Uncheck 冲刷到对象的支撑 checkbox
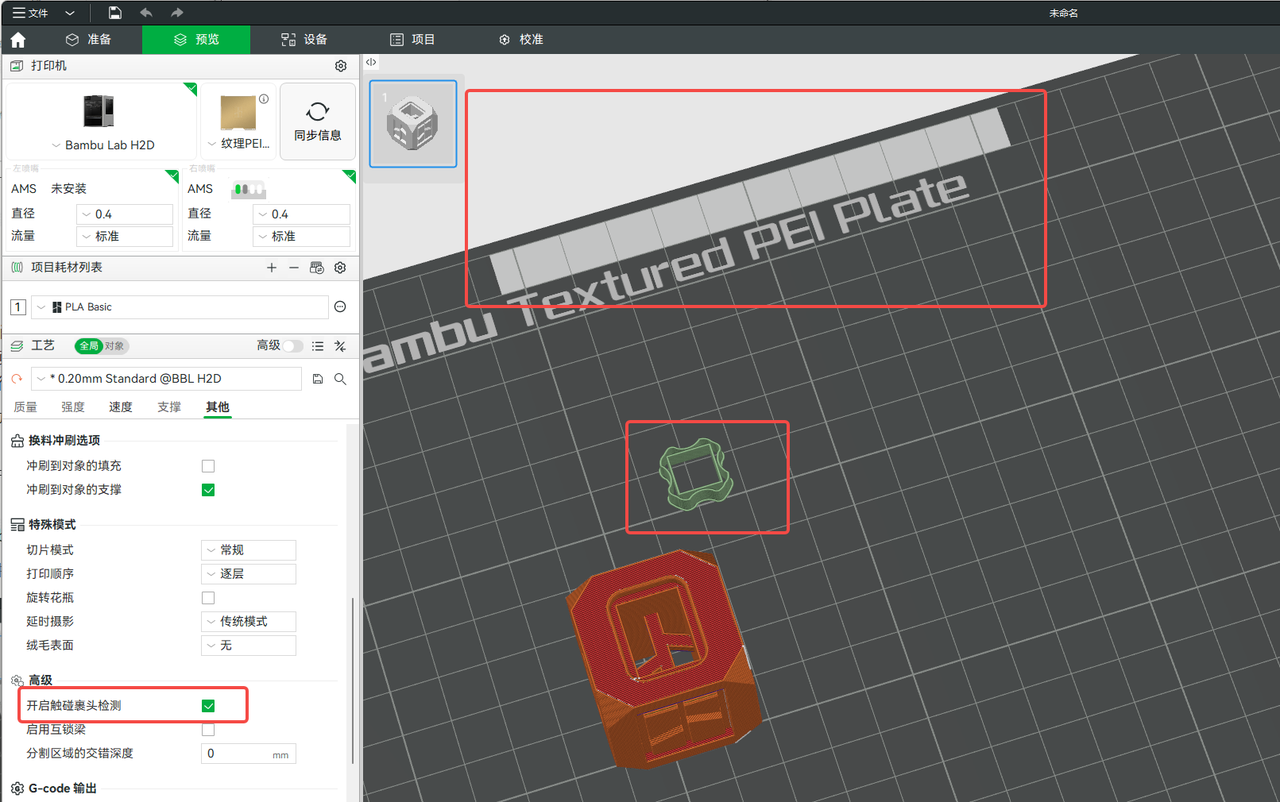Viewport: 1280px width, 802px height. (x=208, y=490)
